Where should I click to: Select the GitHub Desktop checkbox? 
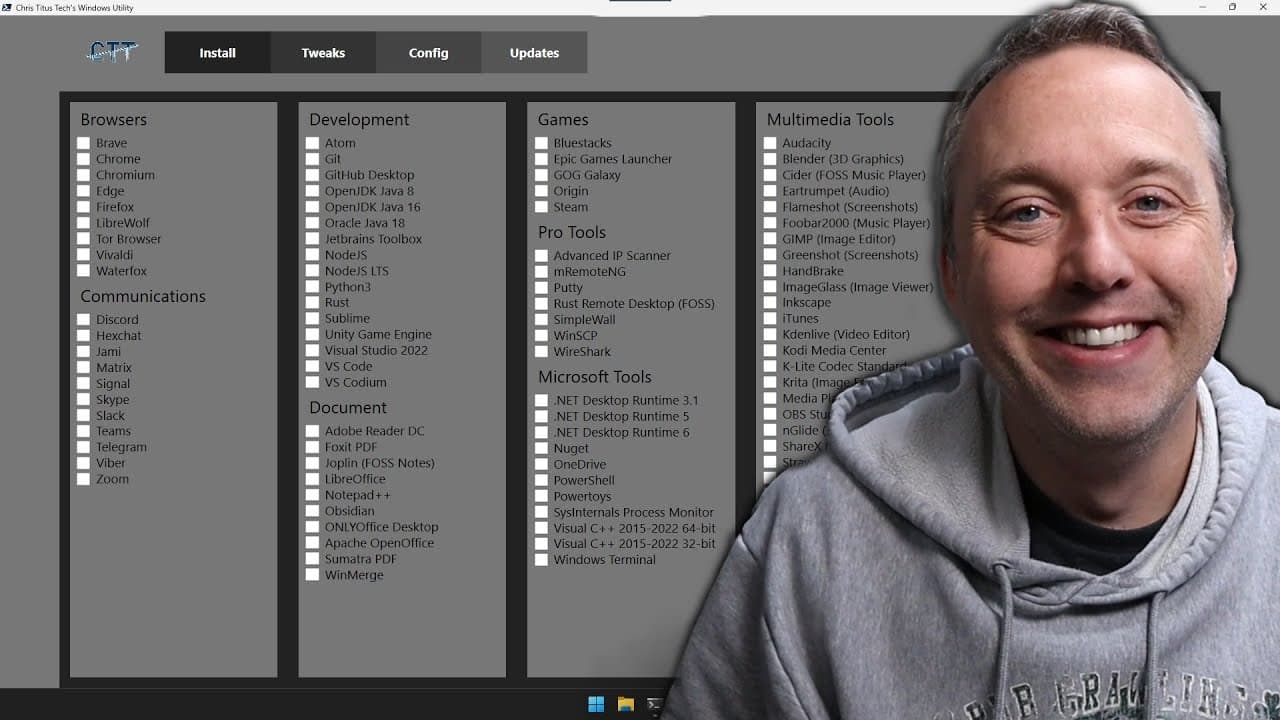tap(313, 175)
